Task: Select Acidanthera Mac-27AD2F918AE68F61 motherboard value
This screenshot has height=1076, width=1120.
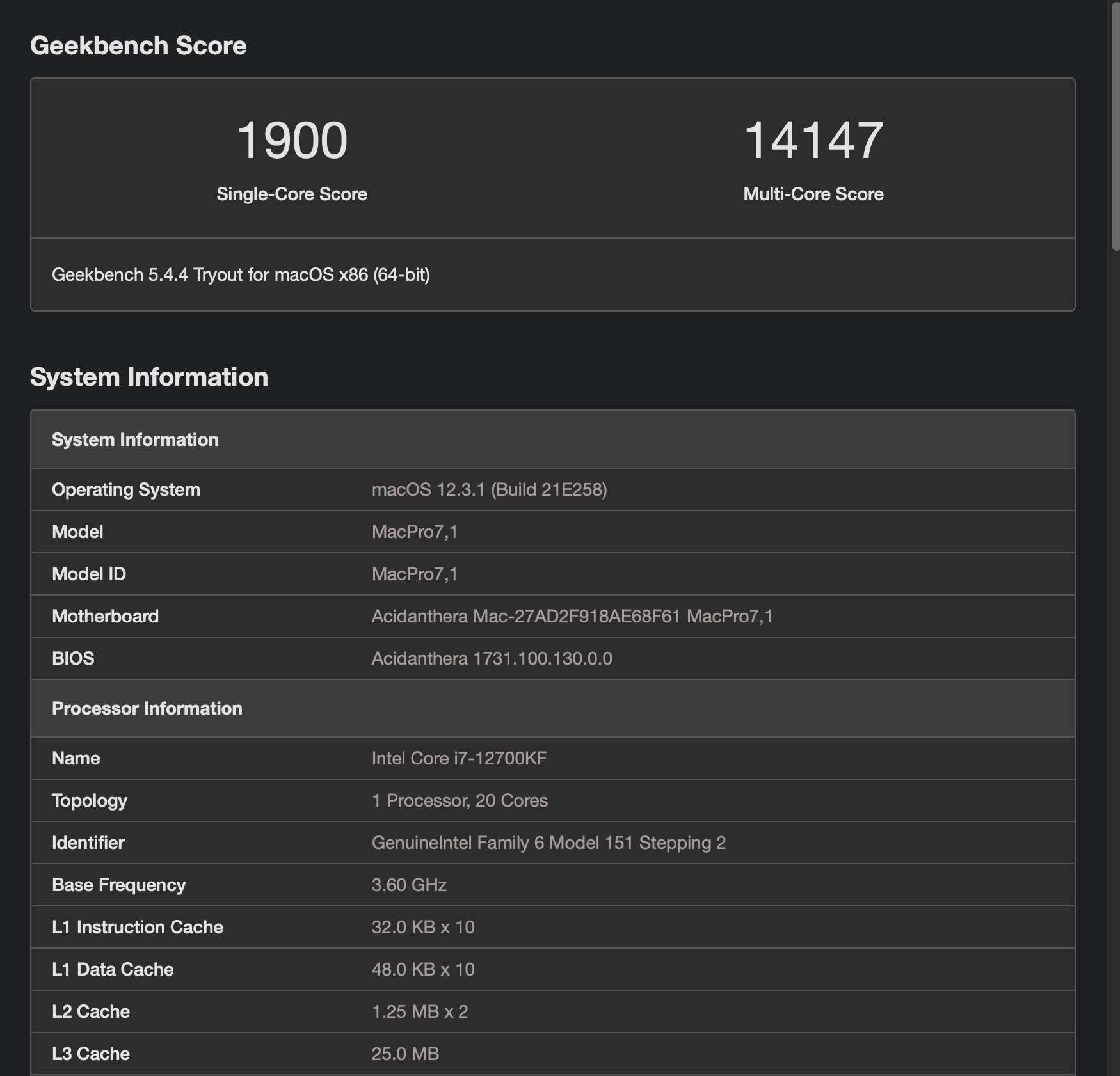Action: 572,616
